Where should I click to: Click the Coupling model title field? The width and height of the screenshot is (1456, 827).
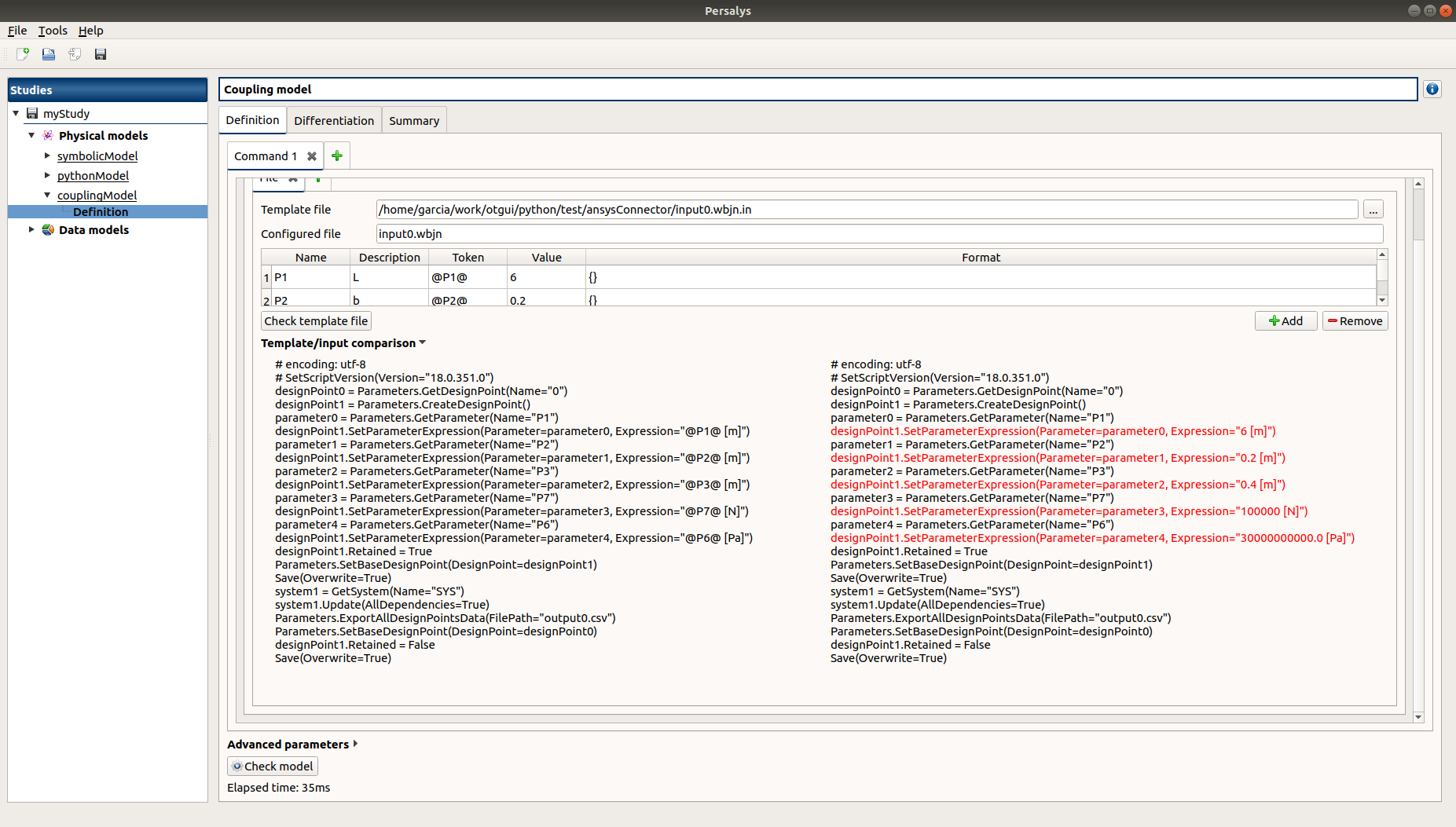pyautogui.click(x=818, y=90)
